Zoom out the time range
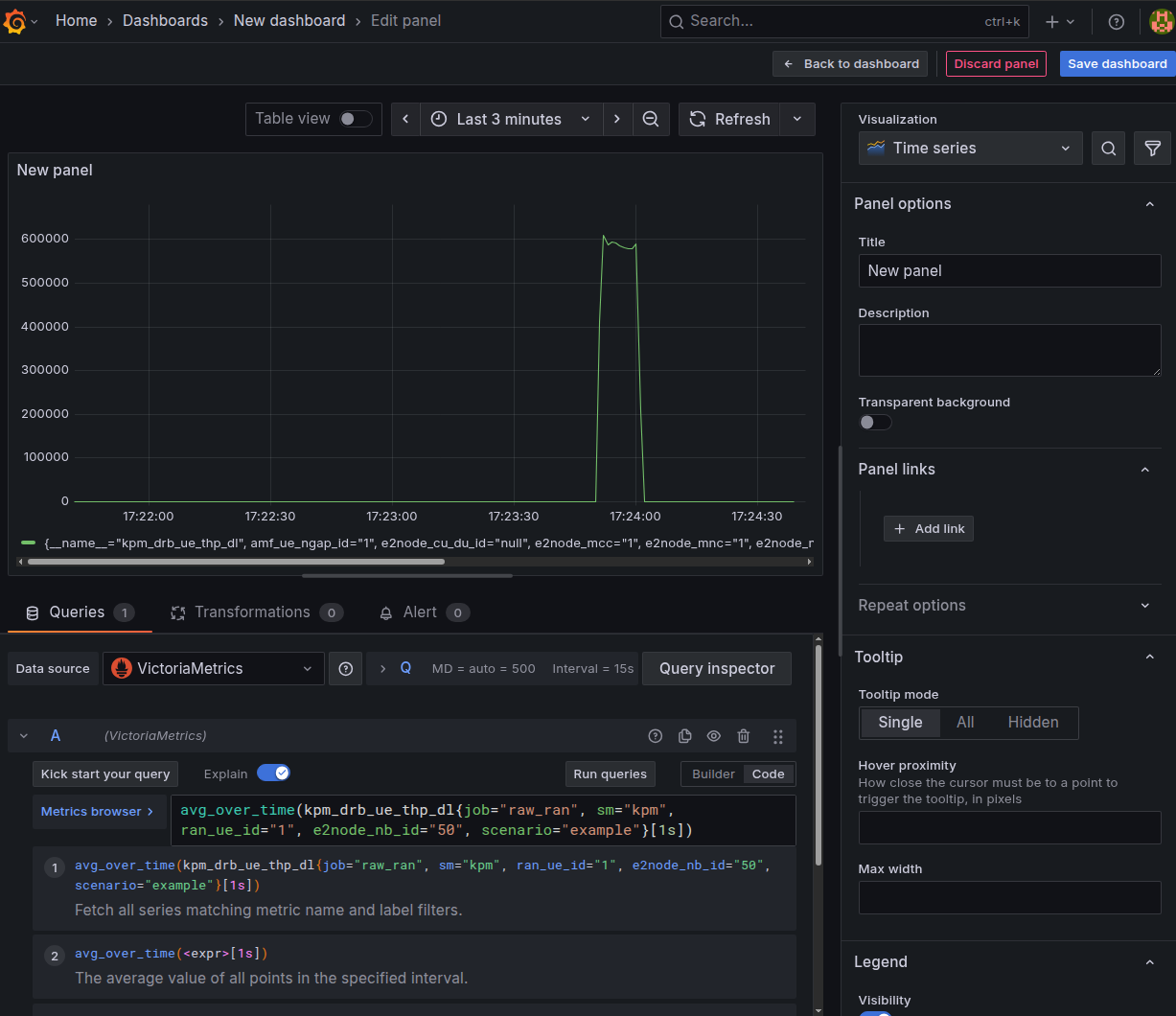This screenshot has height=1016, width=1176. tap(650, 119)
